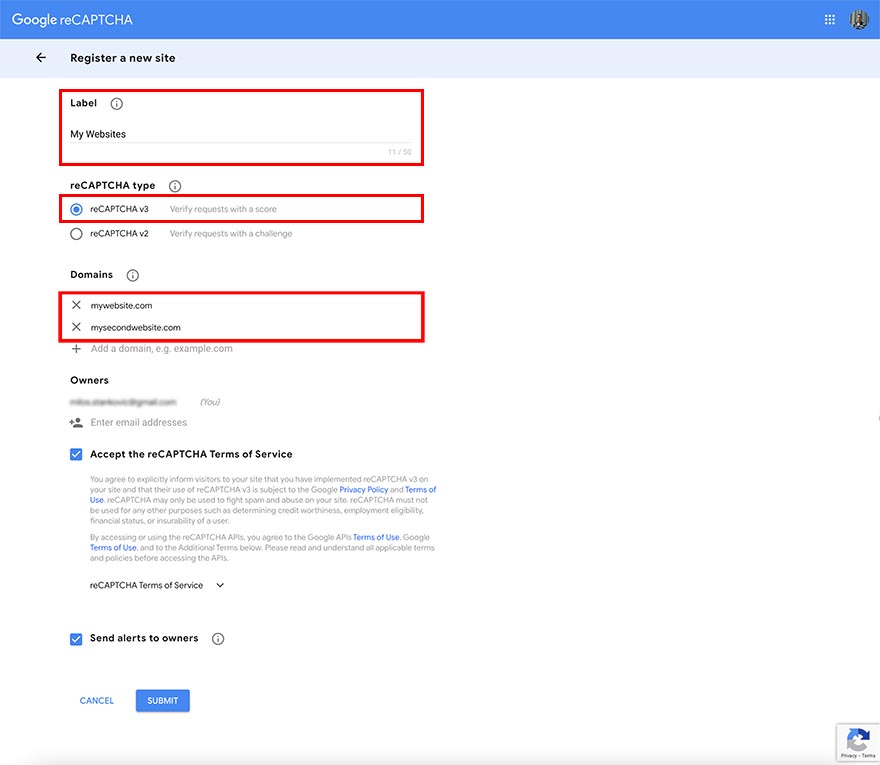880x765 pixels.
Task: Click the Owners section heading
Action: click(x=89, y=380)
